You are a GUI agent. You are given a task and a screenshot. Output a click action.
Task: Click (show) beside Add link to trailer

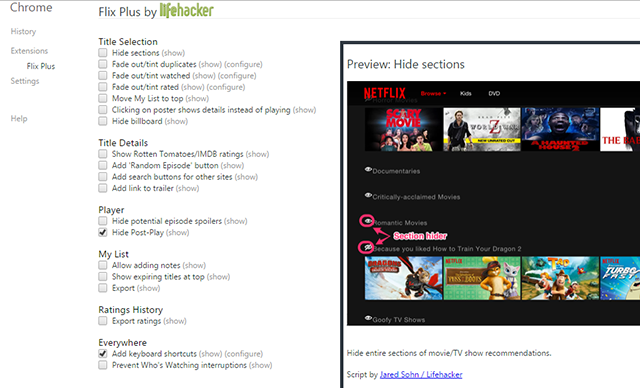[187, 188]
